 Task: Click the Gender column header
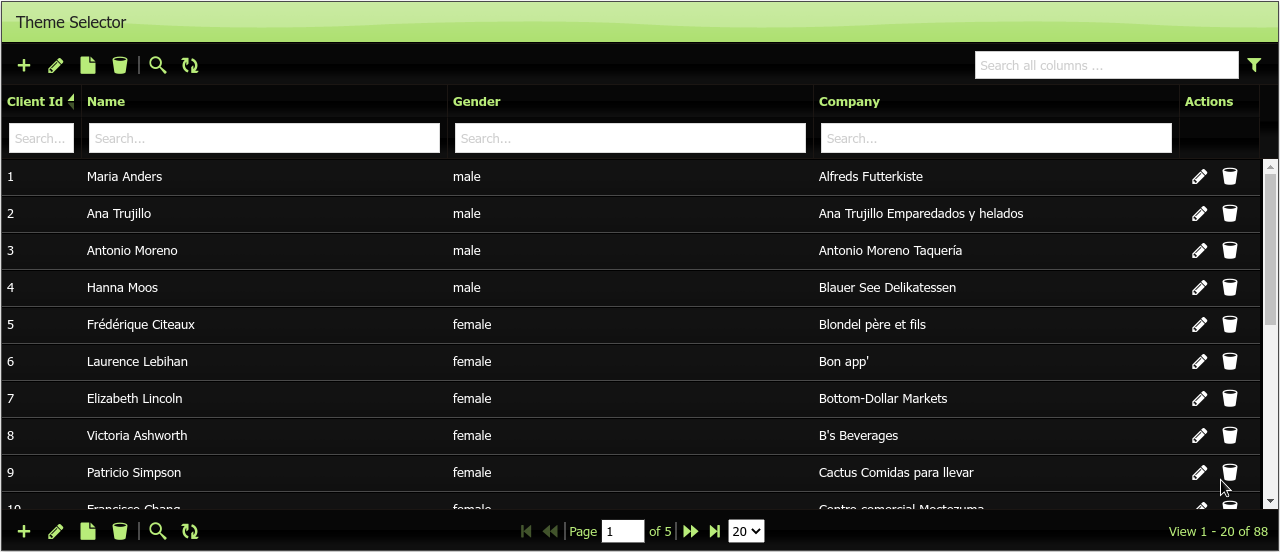coord(476,102)
